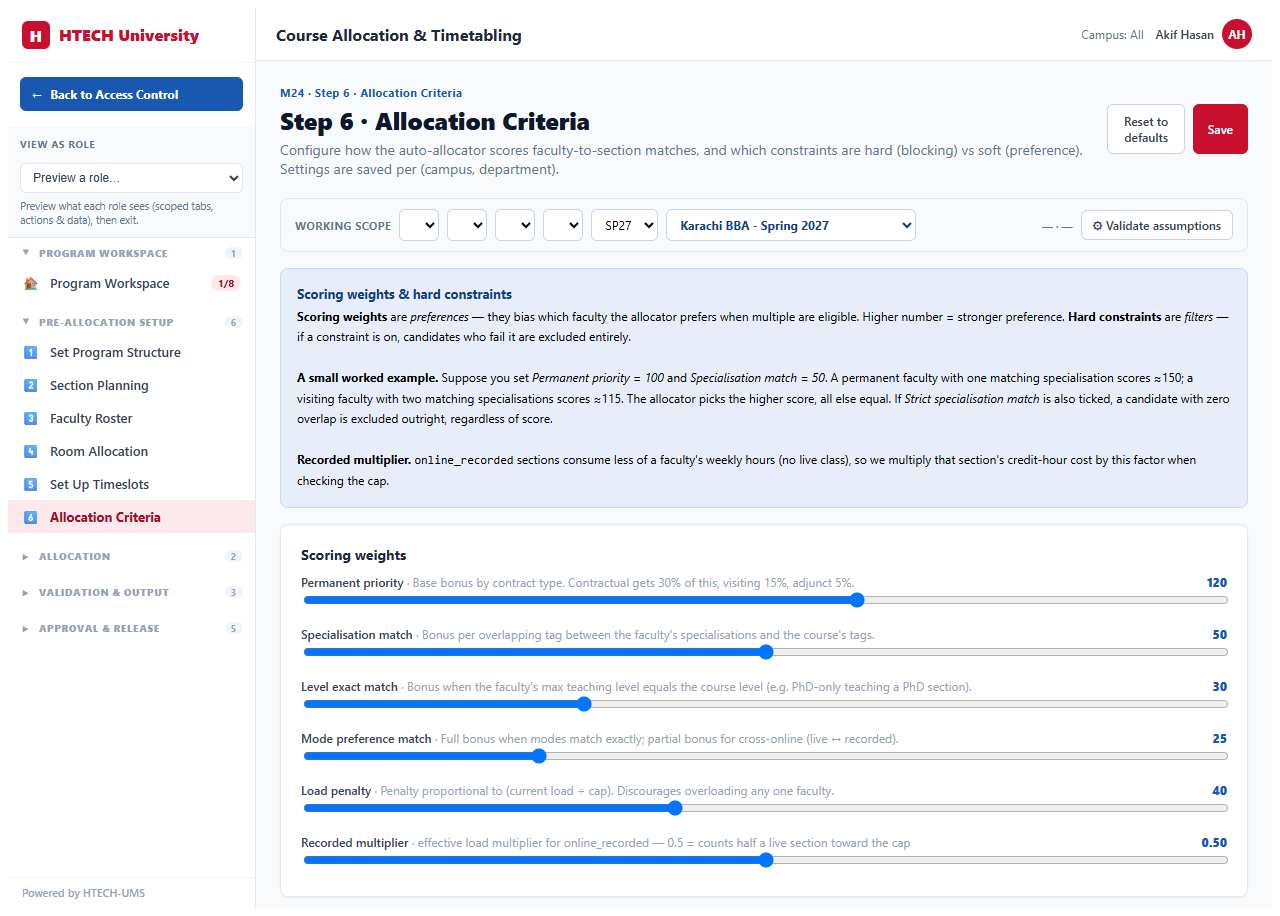Open the Preview a role dropdown
Screen dimensions: 1280x916
coord(131,178)
